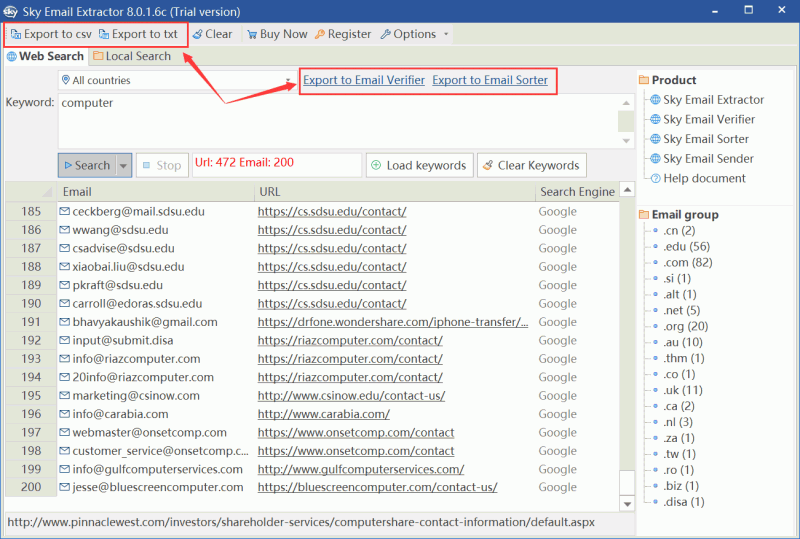800x539 pixels.
Task: Click the Register key icon
Action: pyautogui.click(x=320, y=34)
